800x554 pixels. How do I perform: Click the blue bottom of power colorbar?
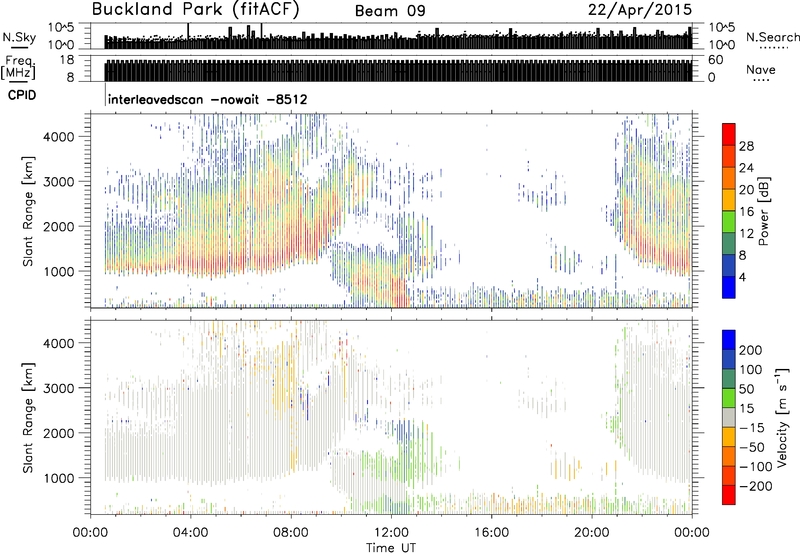[729, 287]
